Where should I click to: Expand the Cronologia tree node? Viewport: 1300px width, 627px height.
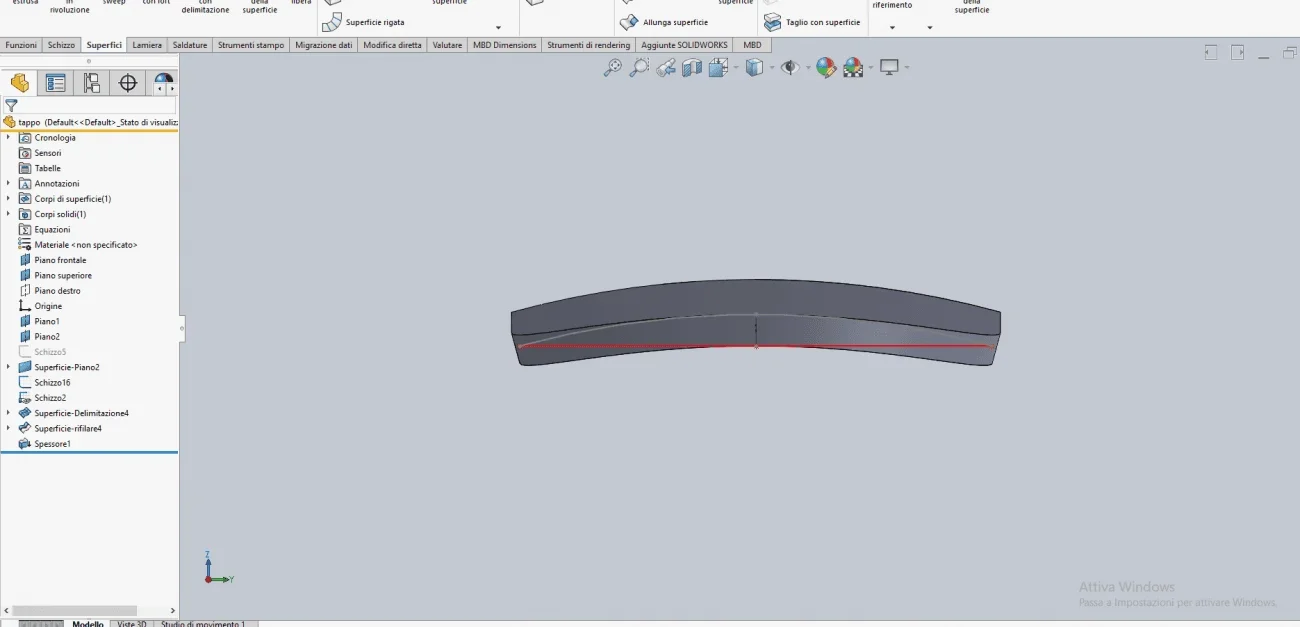coord(8,138)
